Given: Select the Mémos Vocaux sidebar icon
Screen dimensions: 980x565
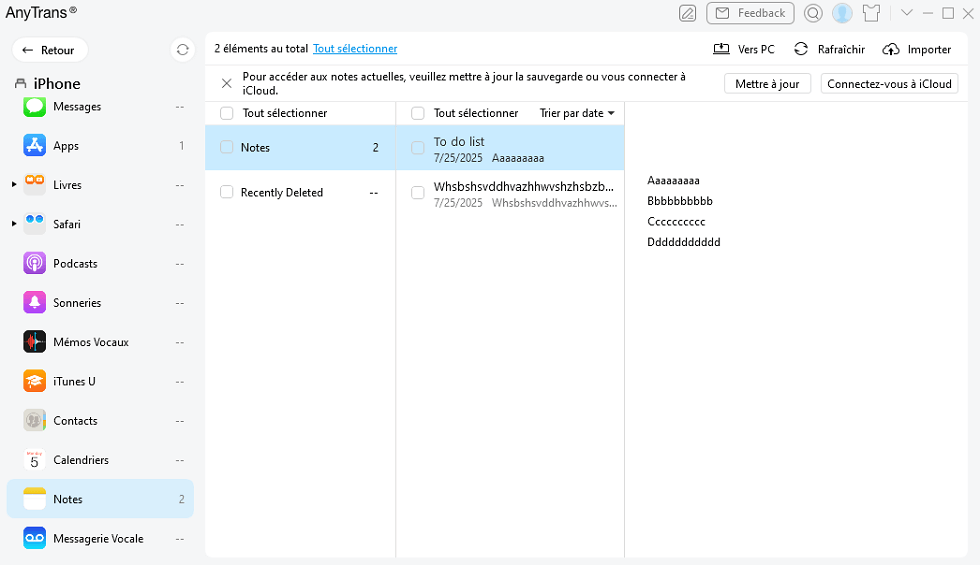Looking at the screenshot, I should pyautogui.click(x=35, y=342).
